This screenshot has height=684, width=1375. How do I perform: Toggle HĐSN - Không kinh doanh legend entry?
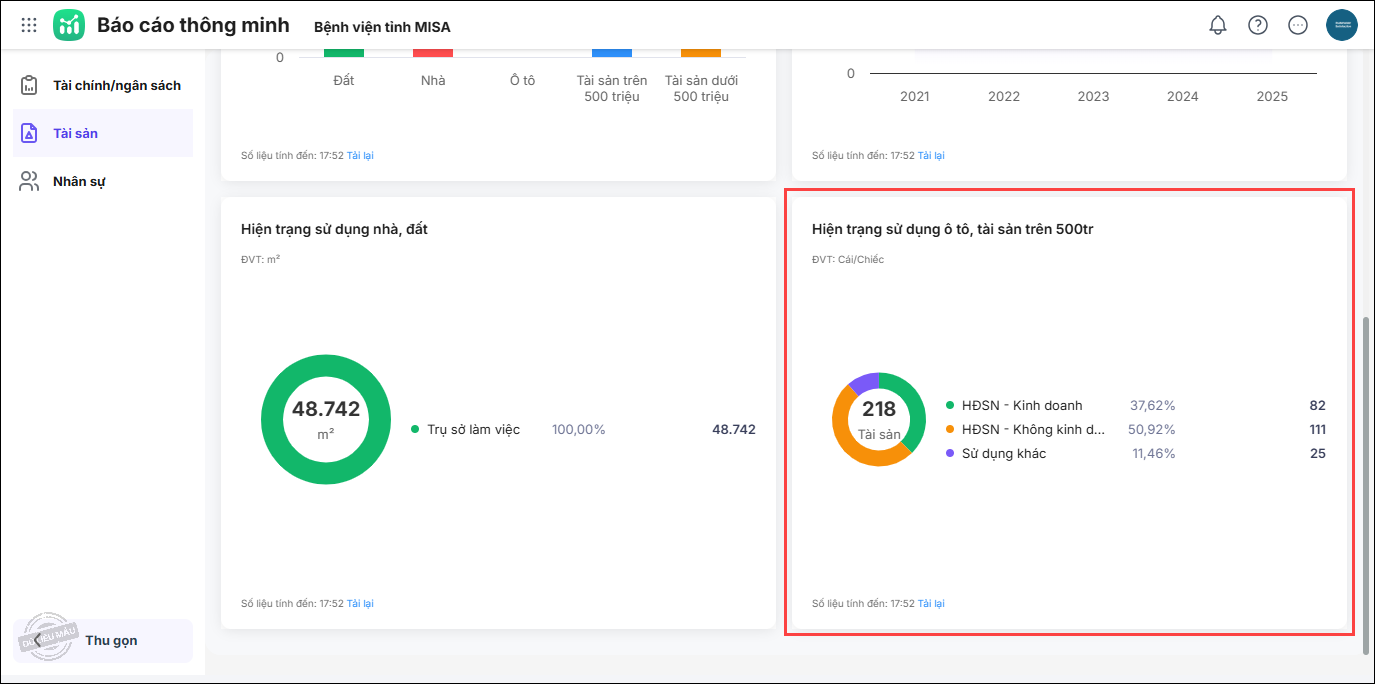[x=1032, y=429]
